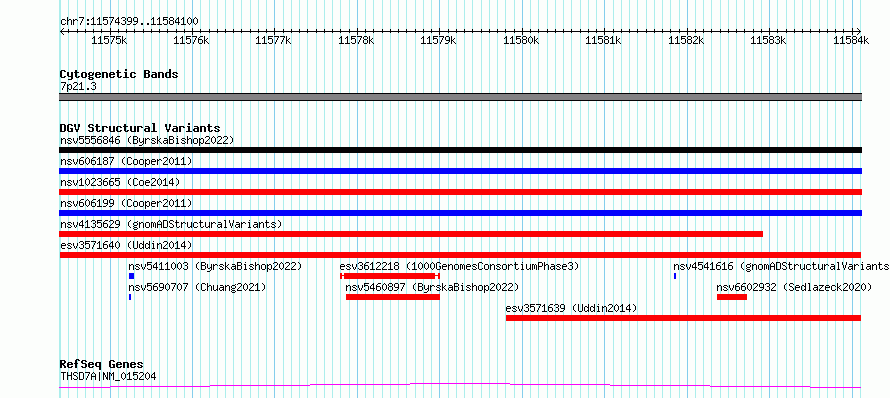Image resolution: width=890 pixels, height=398 pixels.
Task: Open the nsv606187 (Cooper2011) label
Action: 126,161
